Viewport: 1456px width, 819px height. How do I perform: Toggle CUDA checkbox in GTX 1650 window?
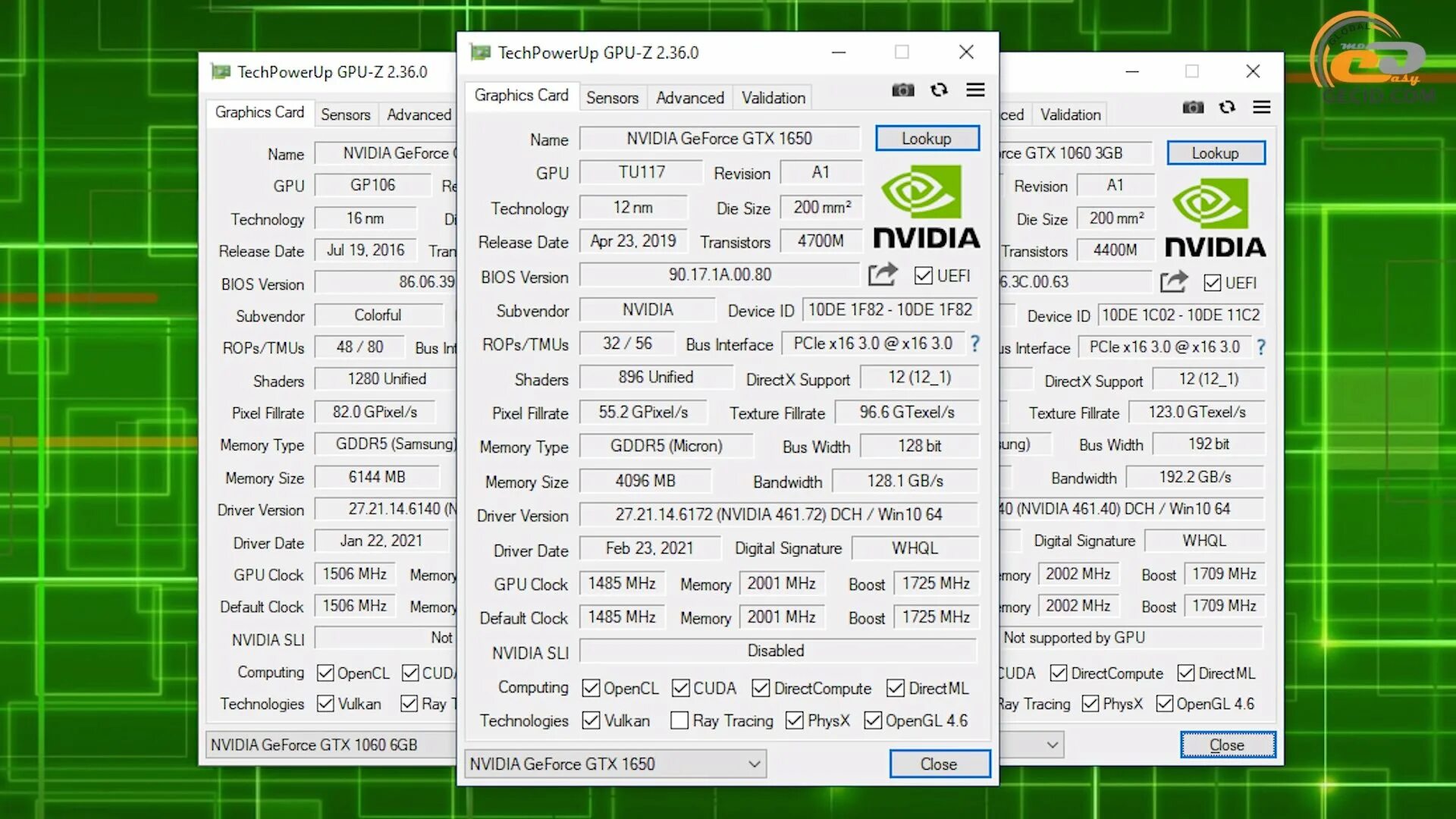pos(680,688)
